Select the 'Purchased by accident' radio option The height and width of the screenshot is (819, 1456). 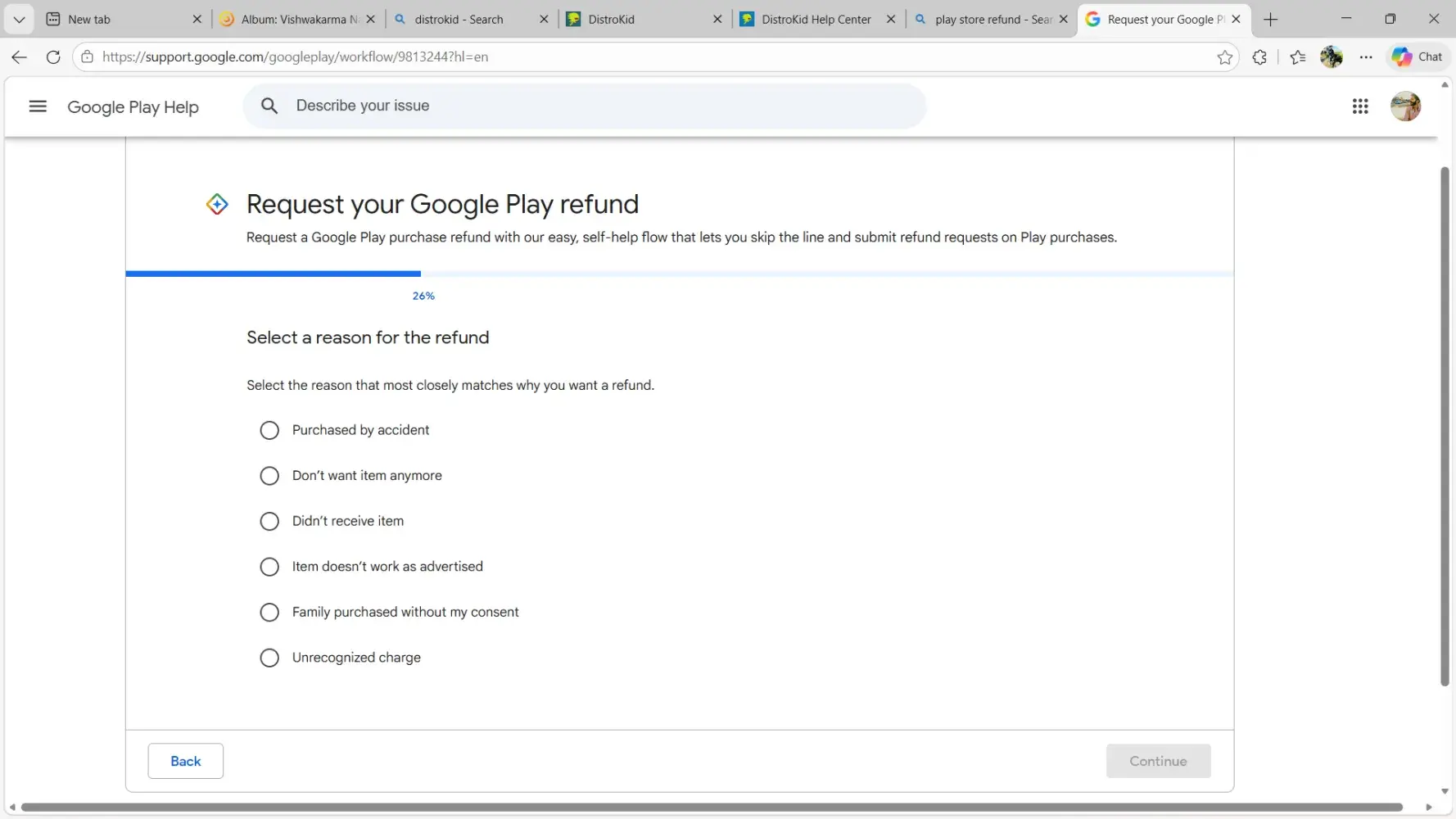[269, 431]
